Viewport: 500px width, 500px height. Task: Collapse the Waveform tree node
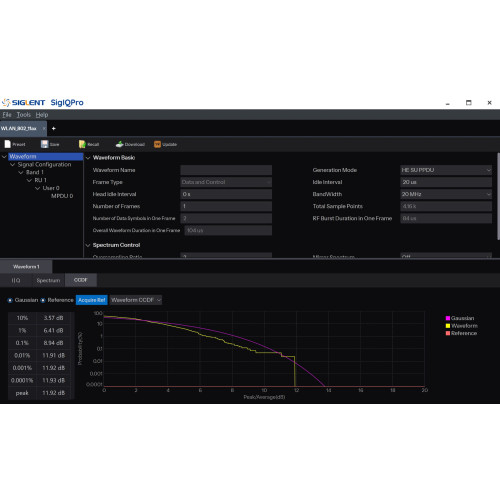pos(4,157)
